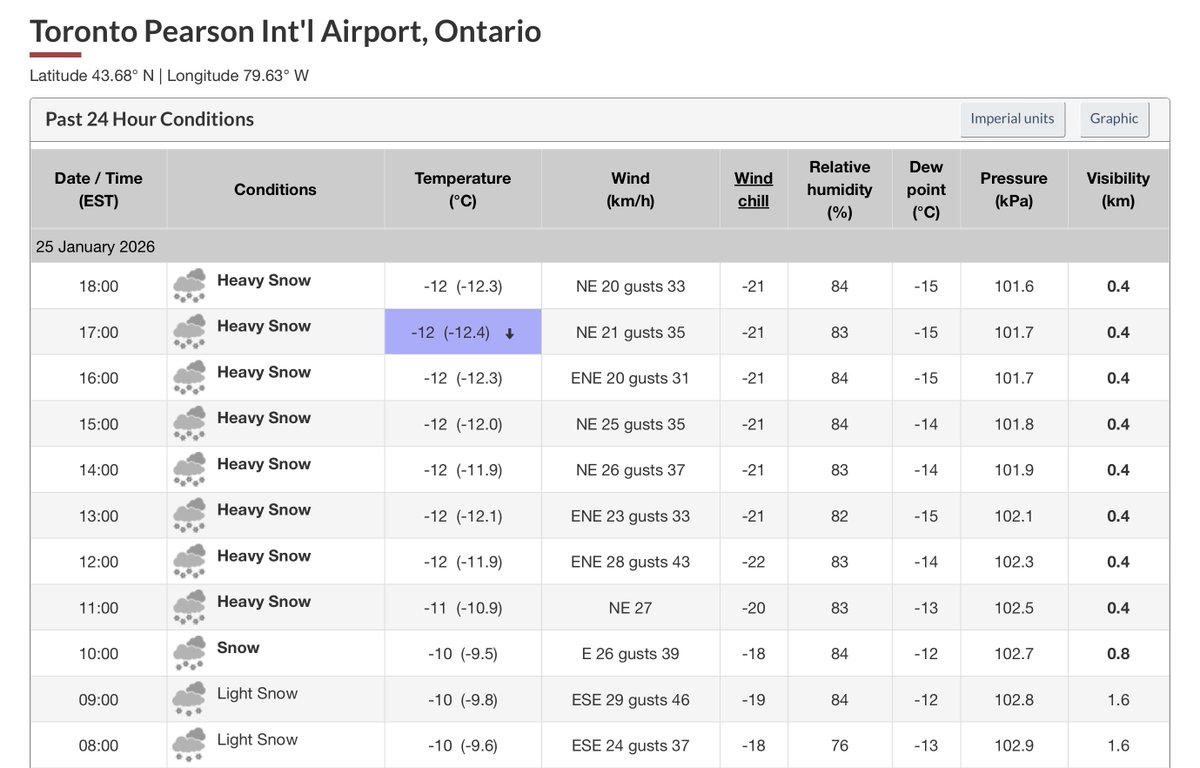Click dew point -13 in 11:00 row
Image resolution: width=1200 pixels, height=768 pixels.
pos(926,608)
